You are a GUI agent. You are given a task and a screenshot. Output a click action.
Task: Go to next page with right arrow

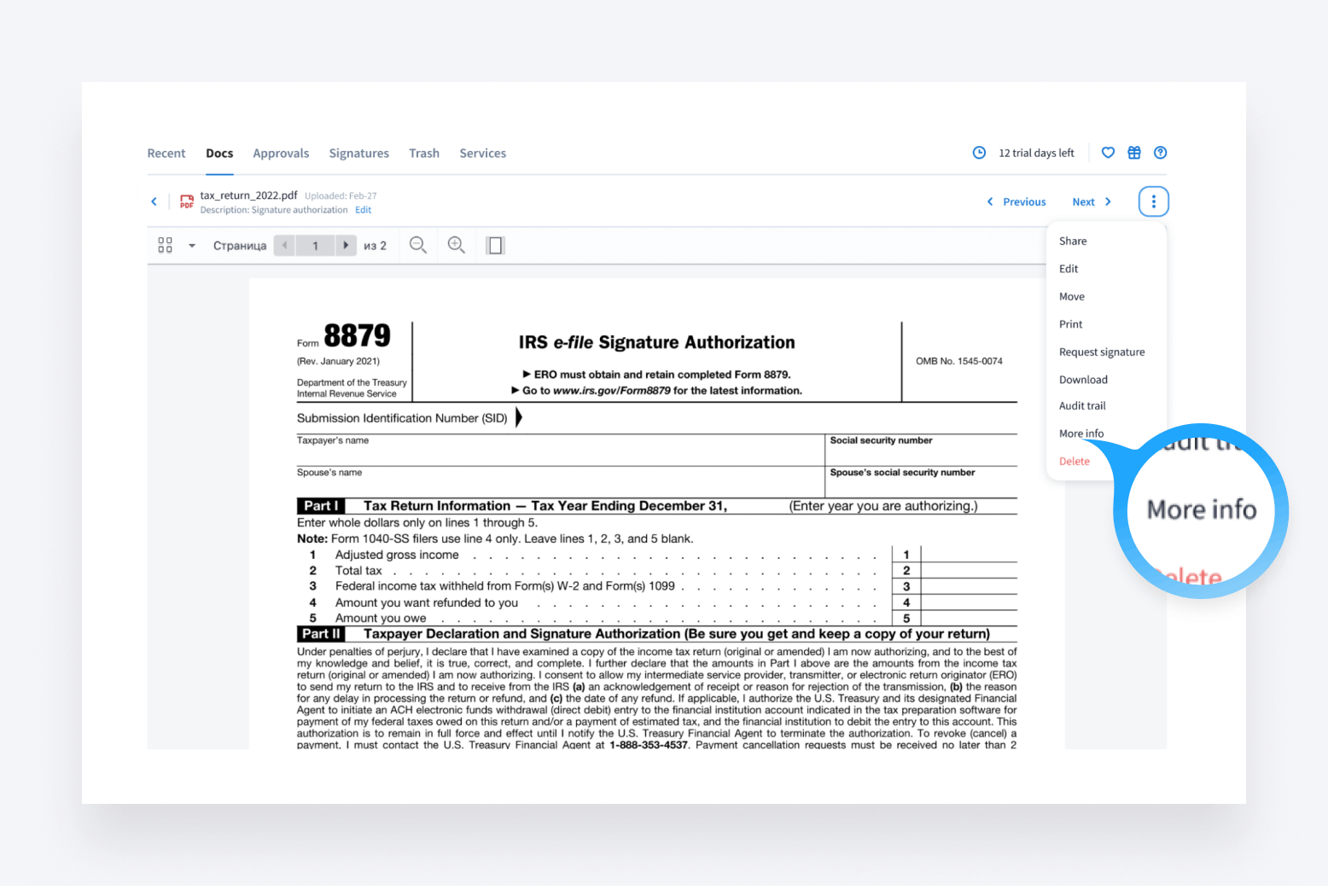(346, 246)
